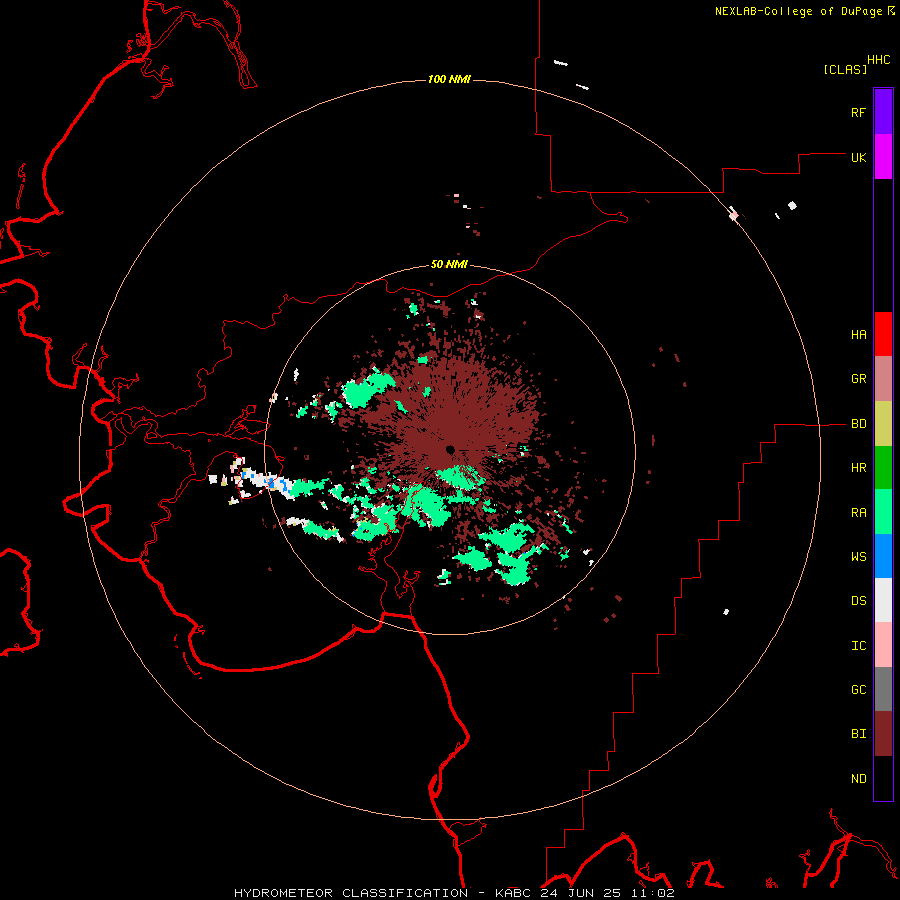Click the RA legend label

[858, 512]
